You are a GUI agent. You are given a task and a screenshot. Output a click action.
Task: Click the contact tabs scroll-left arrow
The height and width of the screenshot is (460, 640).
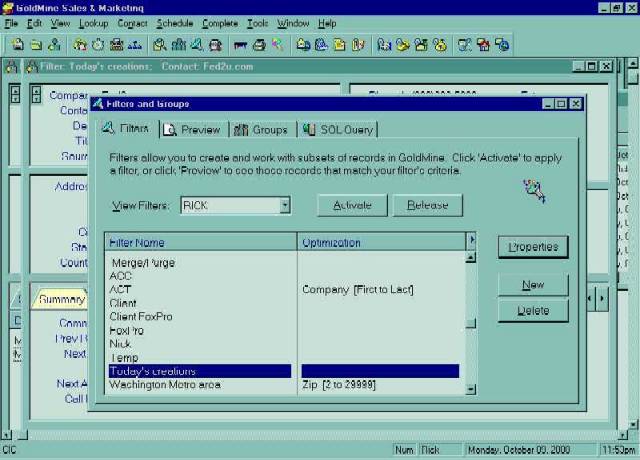590,299
